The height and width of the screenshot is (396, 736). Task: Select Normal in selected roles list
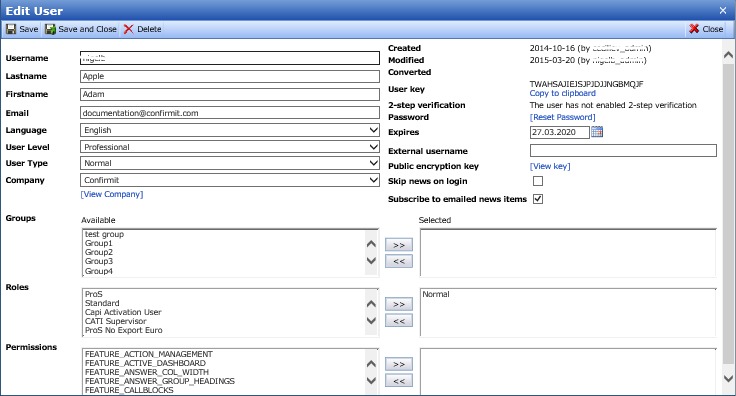[436, 294]
